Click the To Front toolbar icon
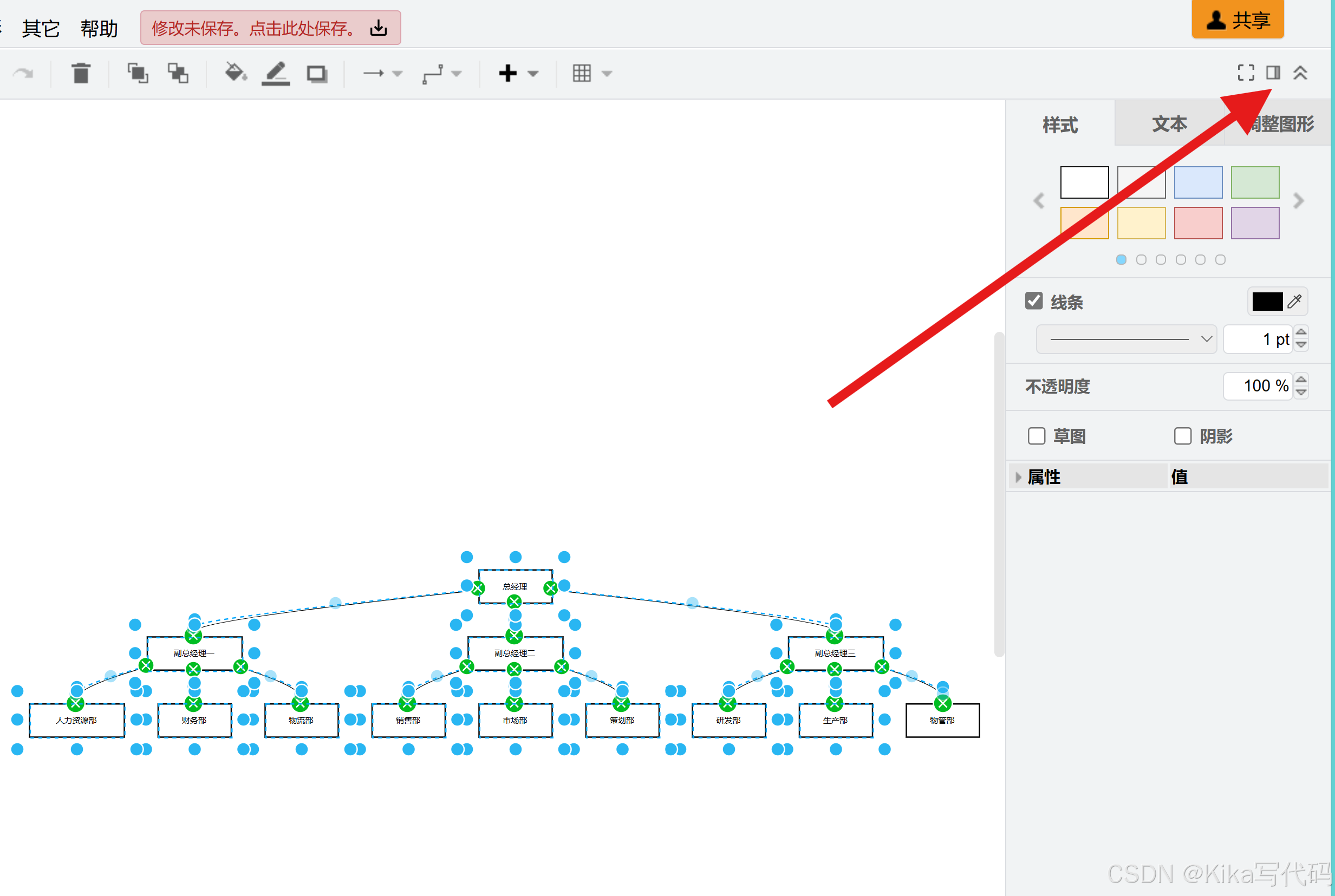1335x896 pixels. coord(138,73)
